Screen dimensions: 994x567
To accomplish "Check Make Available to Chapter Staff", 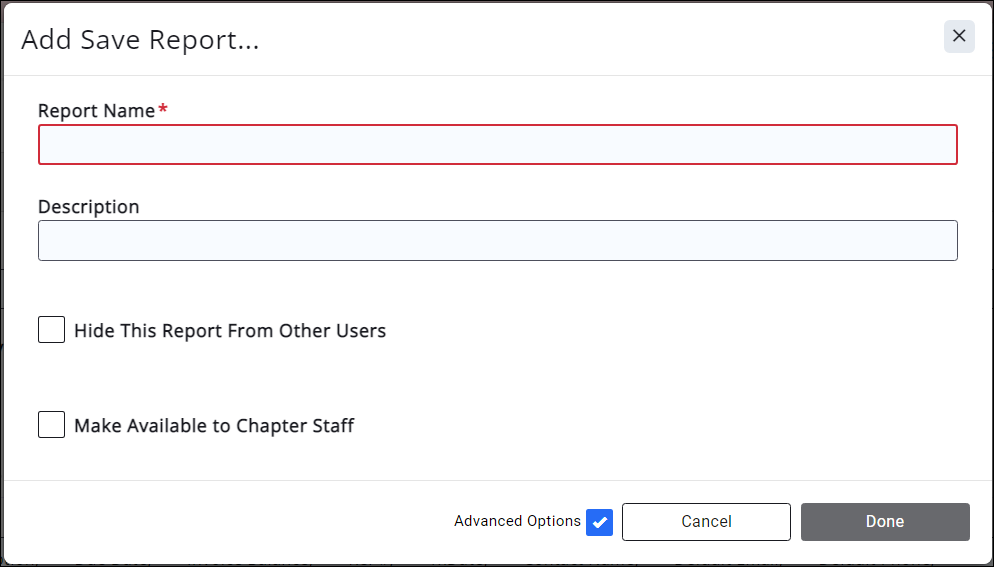I will [x=52, y=425].
